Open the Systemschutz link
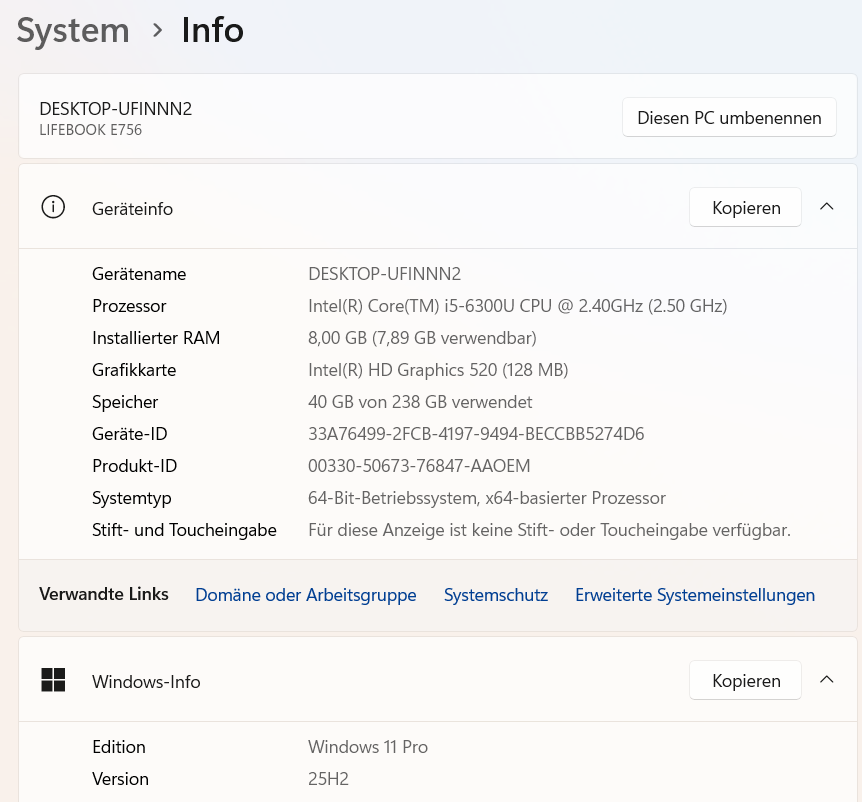The image size is (862, 802). pos(496,595)
